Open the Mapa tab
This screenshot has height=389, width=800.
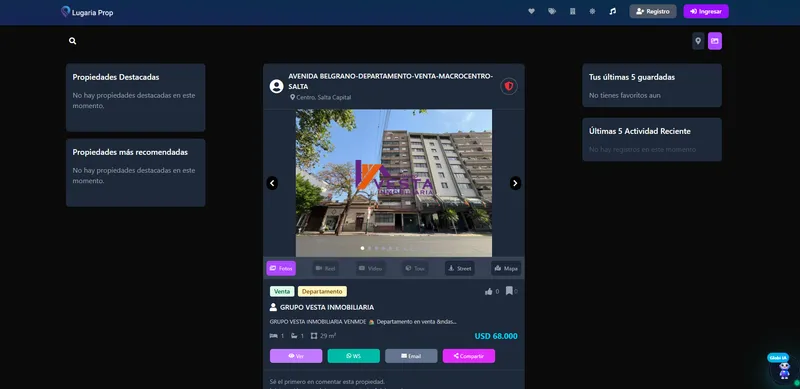pyautogui.click(x=506, y=268)
